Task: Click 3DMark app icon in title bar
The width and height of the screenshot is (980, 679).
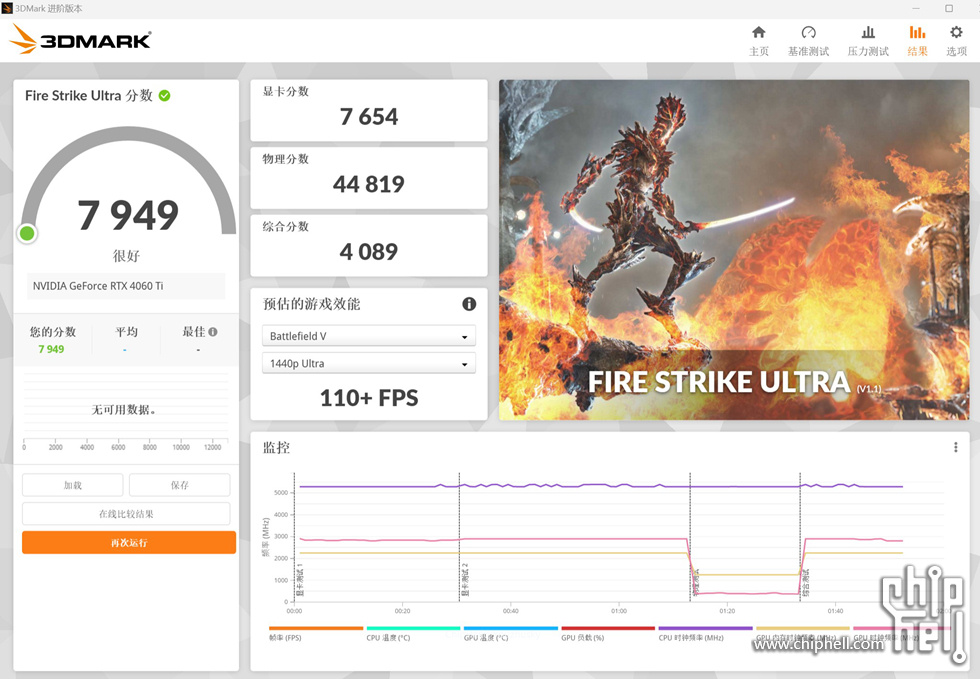Action: click(x=7, y=8)
